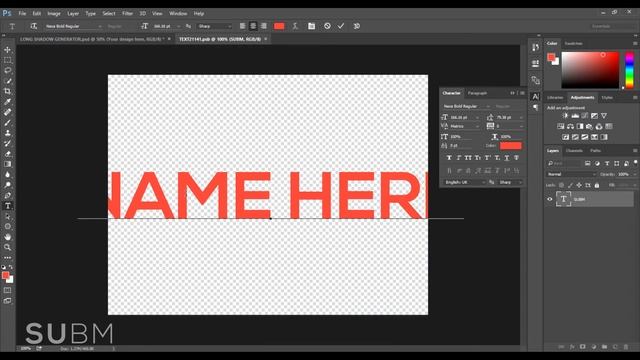Open Character panel font family dropdown
This screenshot has width=640, height=360.
pyautogui.click(x=487, y=106)
